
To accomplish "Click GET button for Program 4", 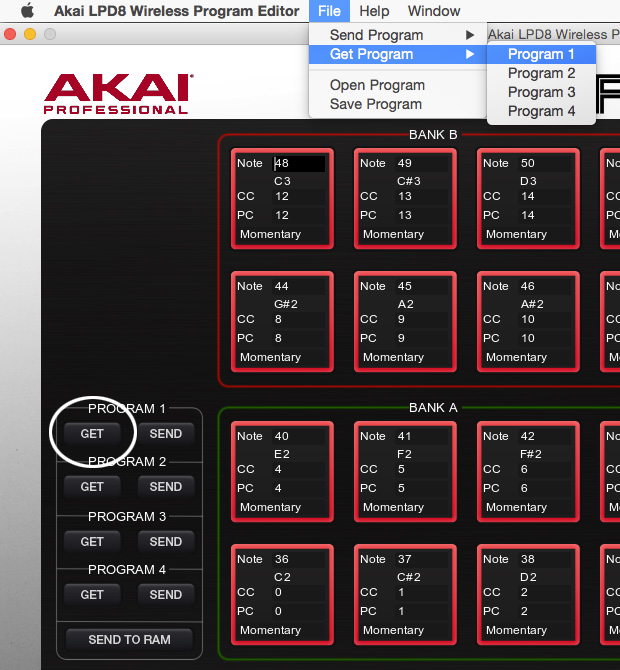I will click(92, 595).
